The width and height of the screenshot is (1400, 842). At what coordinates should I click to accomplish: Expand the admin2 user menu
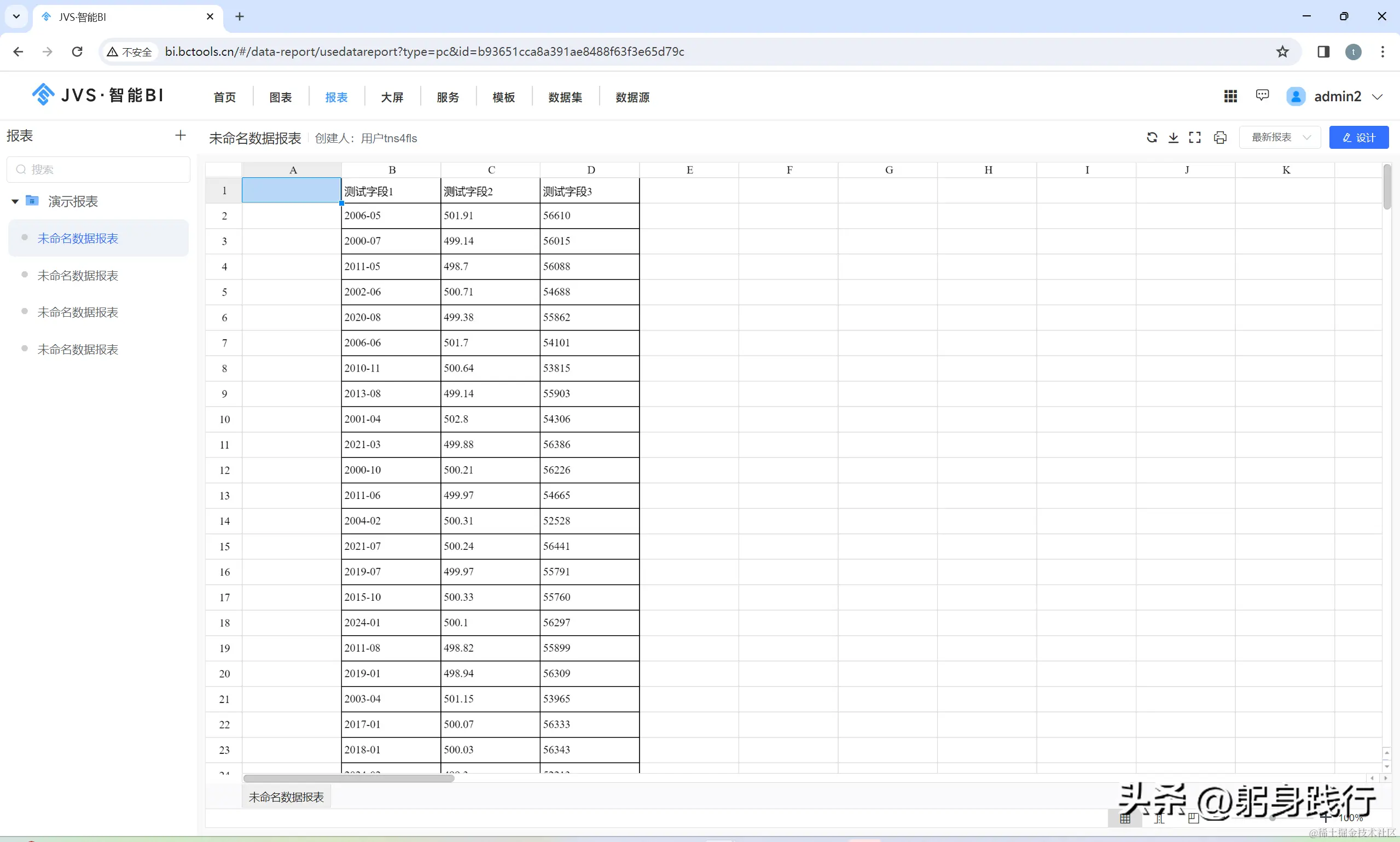coord(1378,97)
